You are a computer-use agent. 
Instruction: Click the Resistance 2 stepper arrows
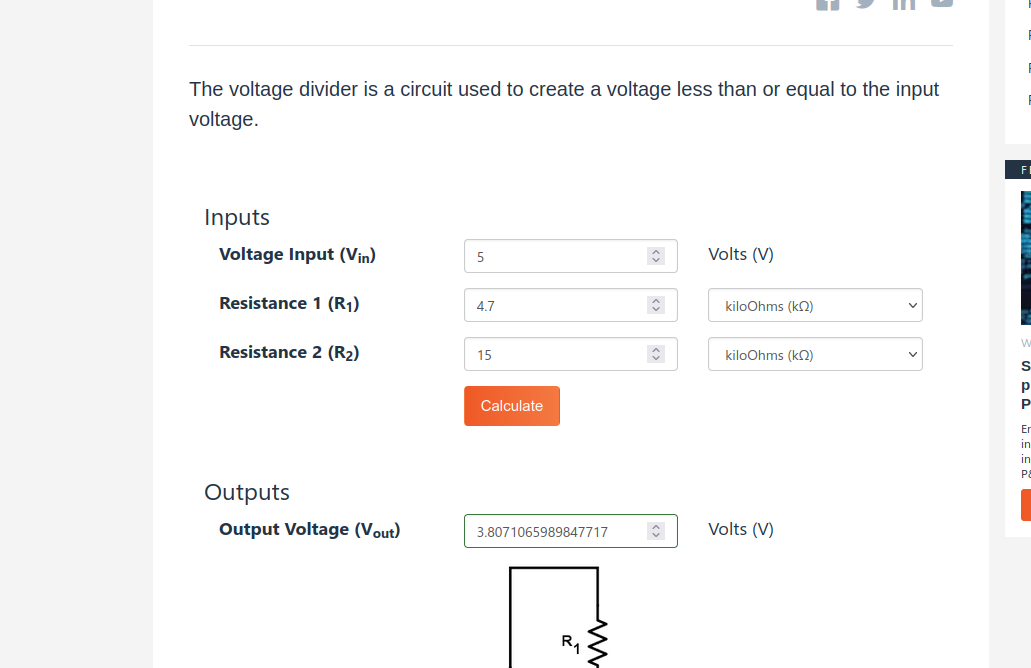click(656, 355)
